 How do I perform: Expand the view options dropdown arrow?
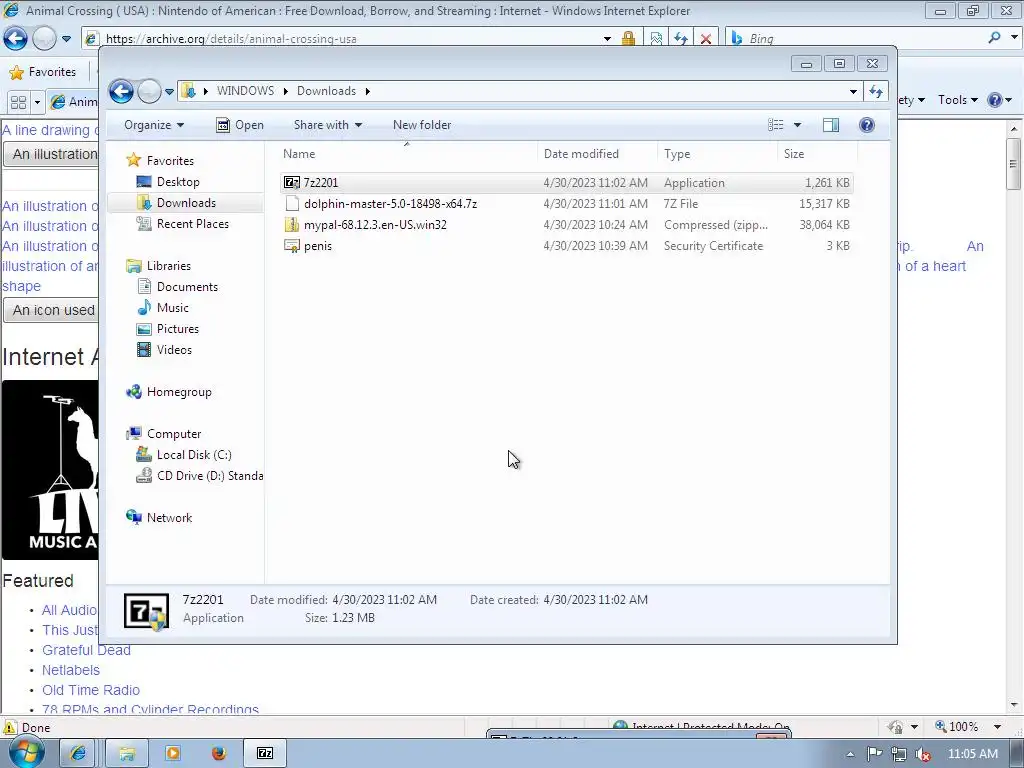797,125
